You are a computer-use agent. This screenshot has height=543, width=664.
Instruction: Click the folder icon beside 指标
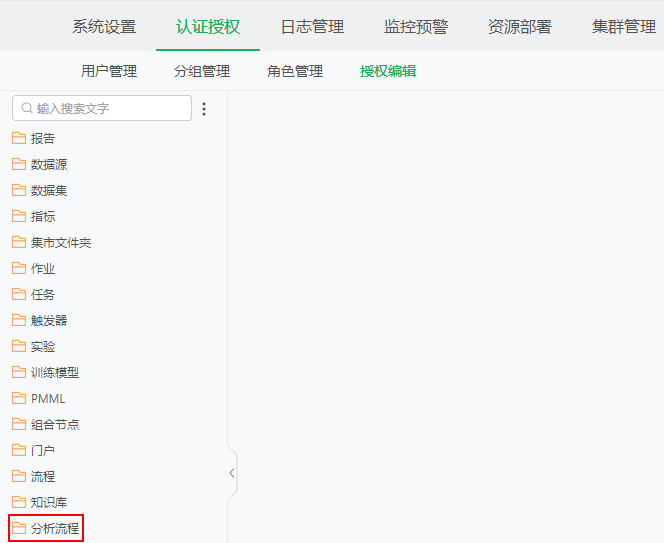(x=19, y=216)
